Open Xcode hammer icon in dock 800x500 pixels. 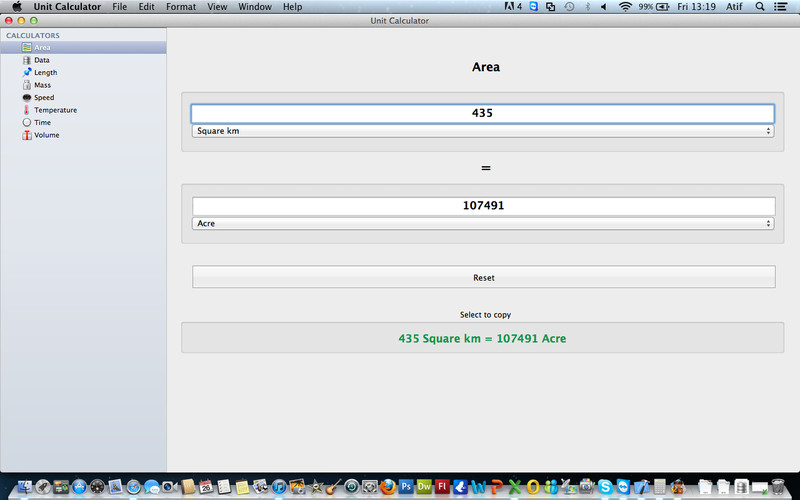(x=641, y=487)
